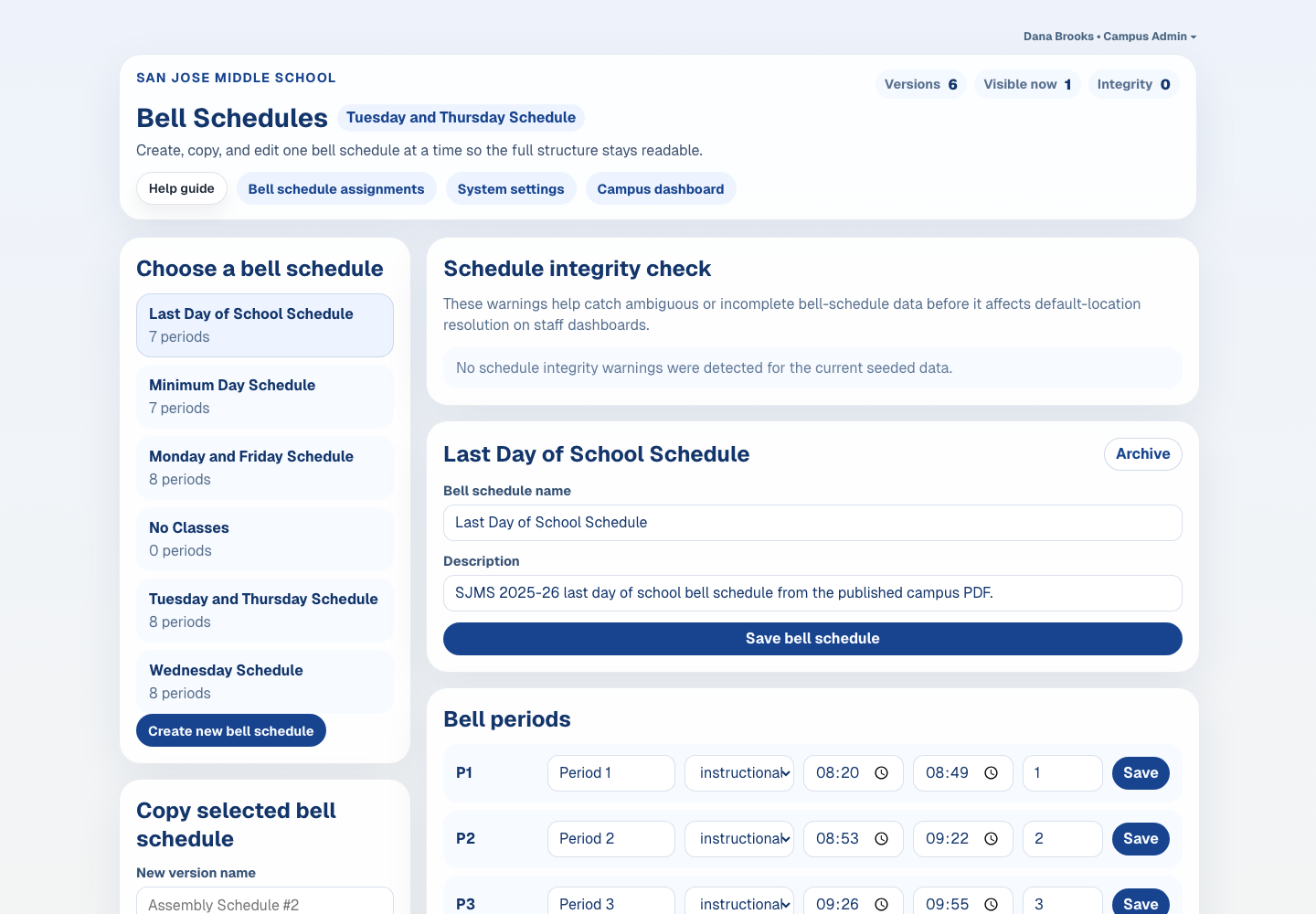Open Dana Brooks Campus Admin user menu
The width and height of the screenshot is (1316, 914).
click(1109, 37)
